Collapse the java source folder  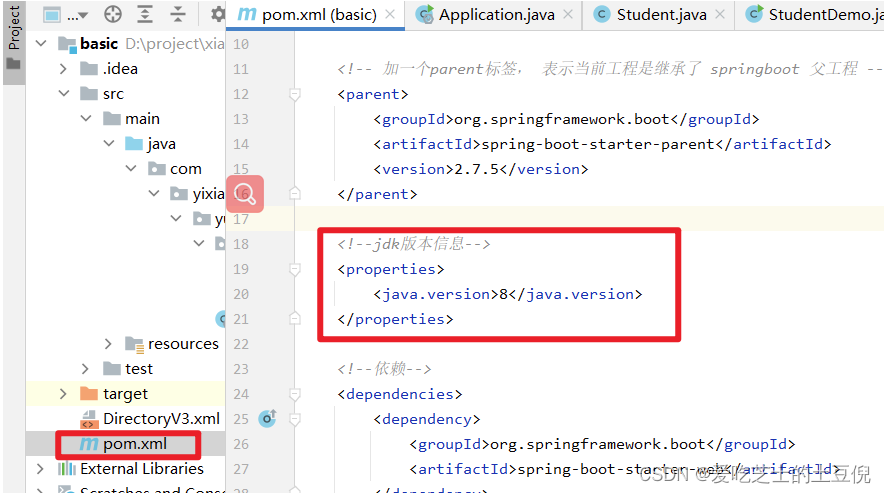[x=109, y=144]
